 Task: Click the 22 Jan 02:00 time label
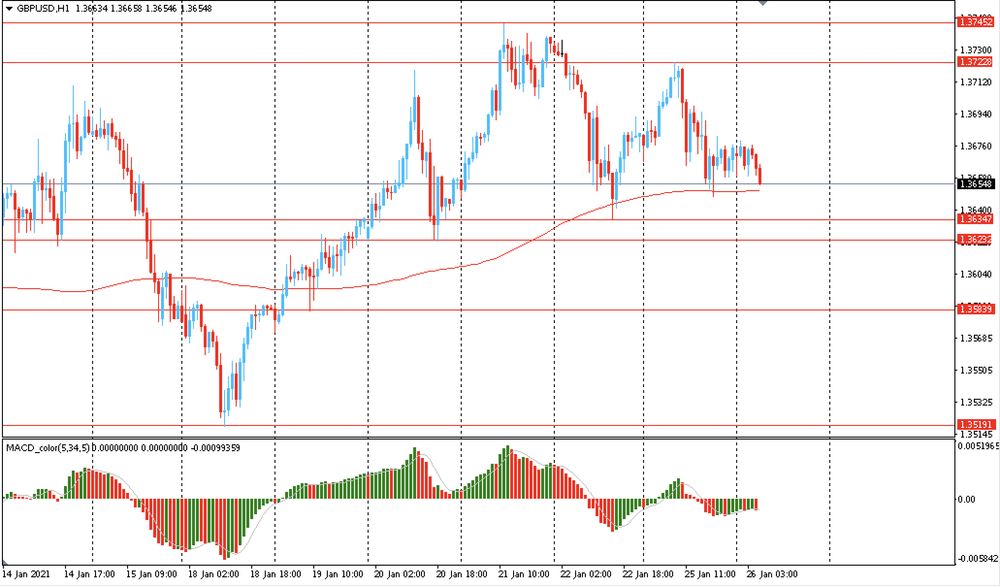(x=585, y=574)
